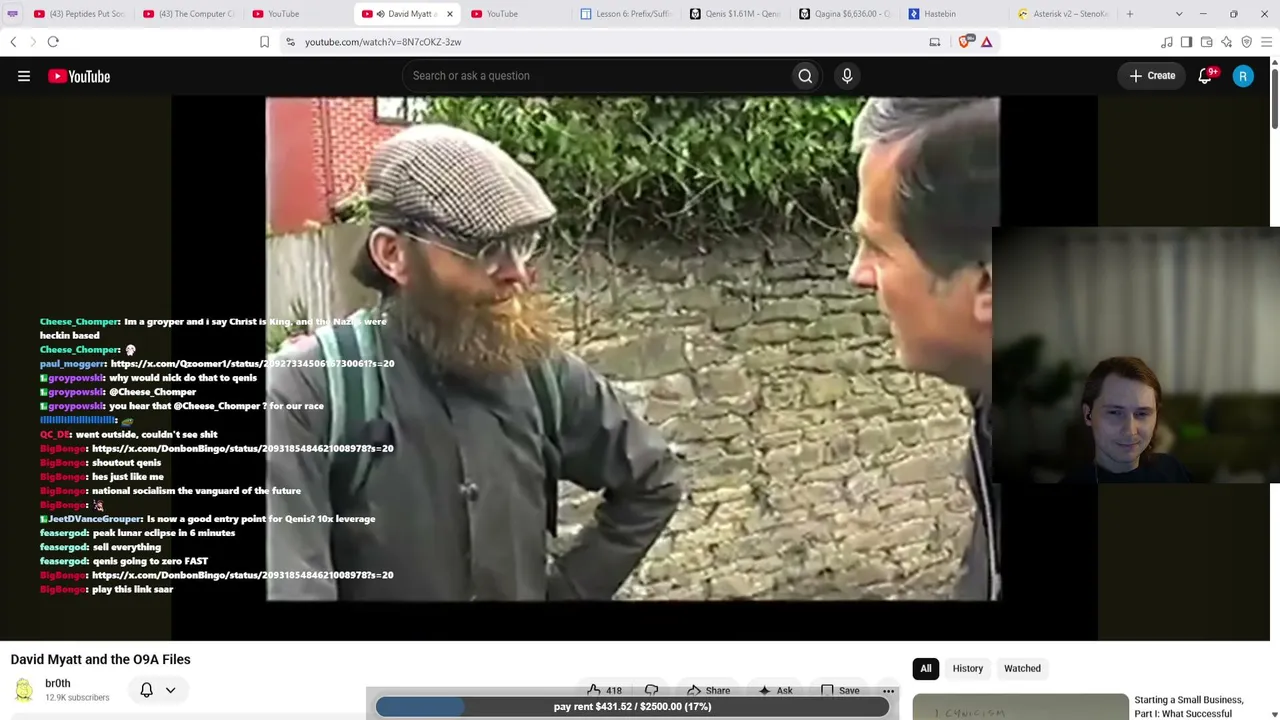Open the browser sidebar panel
Viewport: 1280px width, 720px height.
pyautogui.click(x=1186, y=42)
